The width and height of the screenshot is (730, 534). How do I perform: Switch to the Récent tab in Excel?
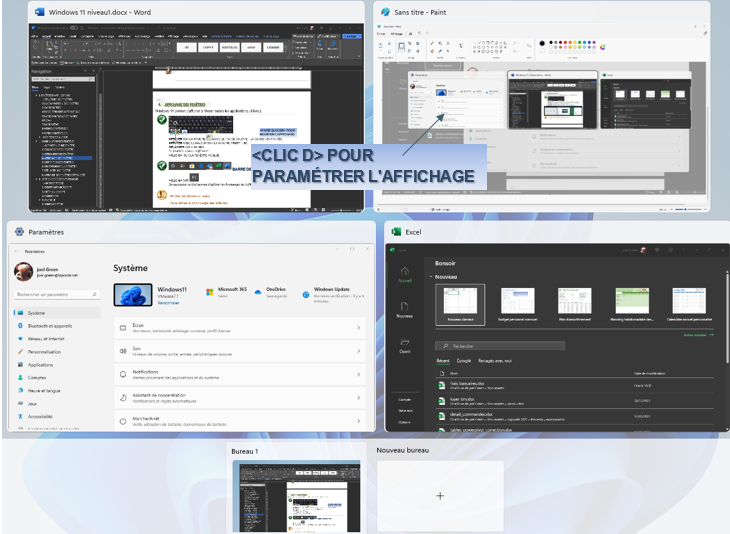click(443, 361)
